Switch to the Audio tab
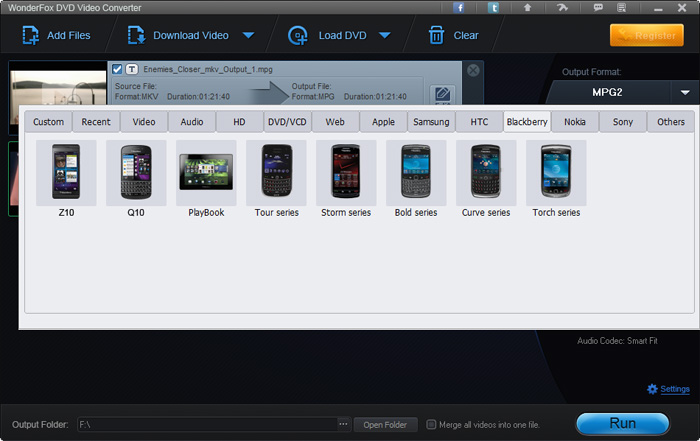 click(x=192, y=122)
